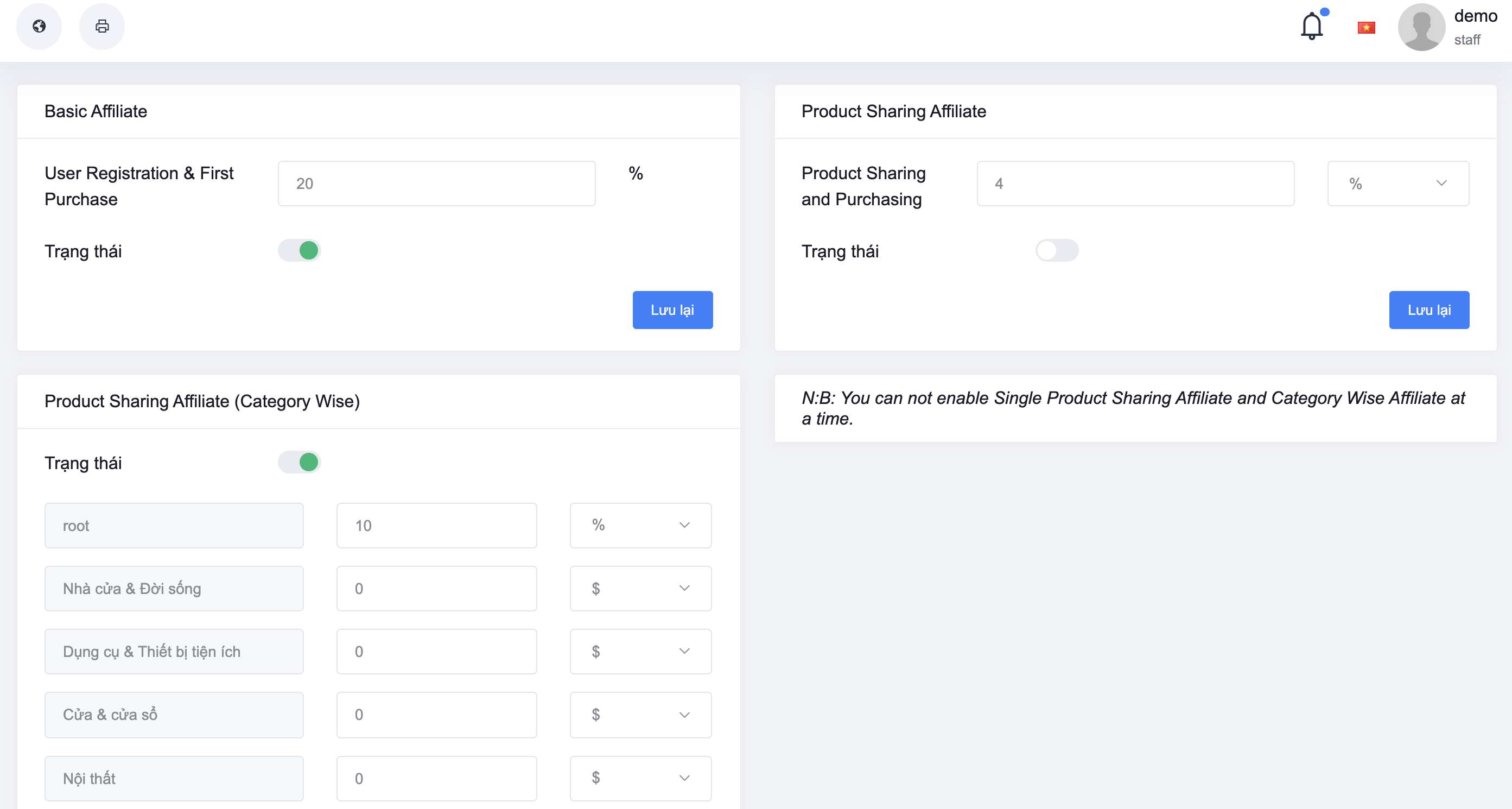The height and width of the screenshot is (809, 1512).
Task: Enable Product Sharing Affiliate status switch
Action: [x=1057, y=251]
